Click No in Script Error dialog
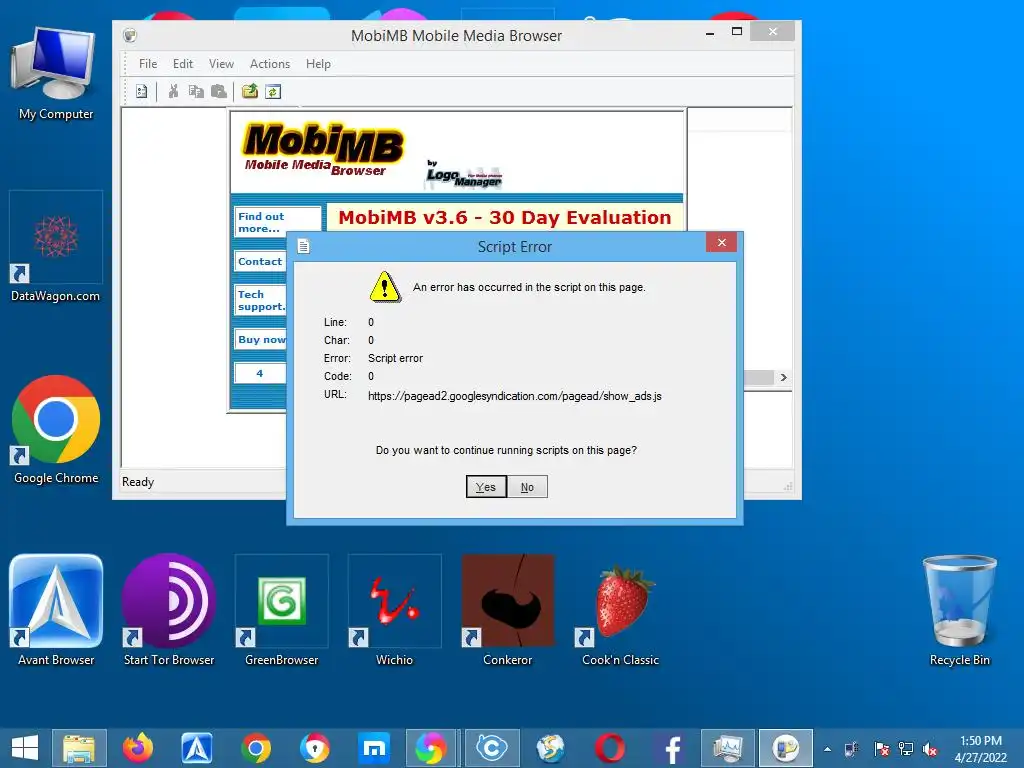Image resolution: width=1024 pixels, height=768 pixels. point(527,487)
